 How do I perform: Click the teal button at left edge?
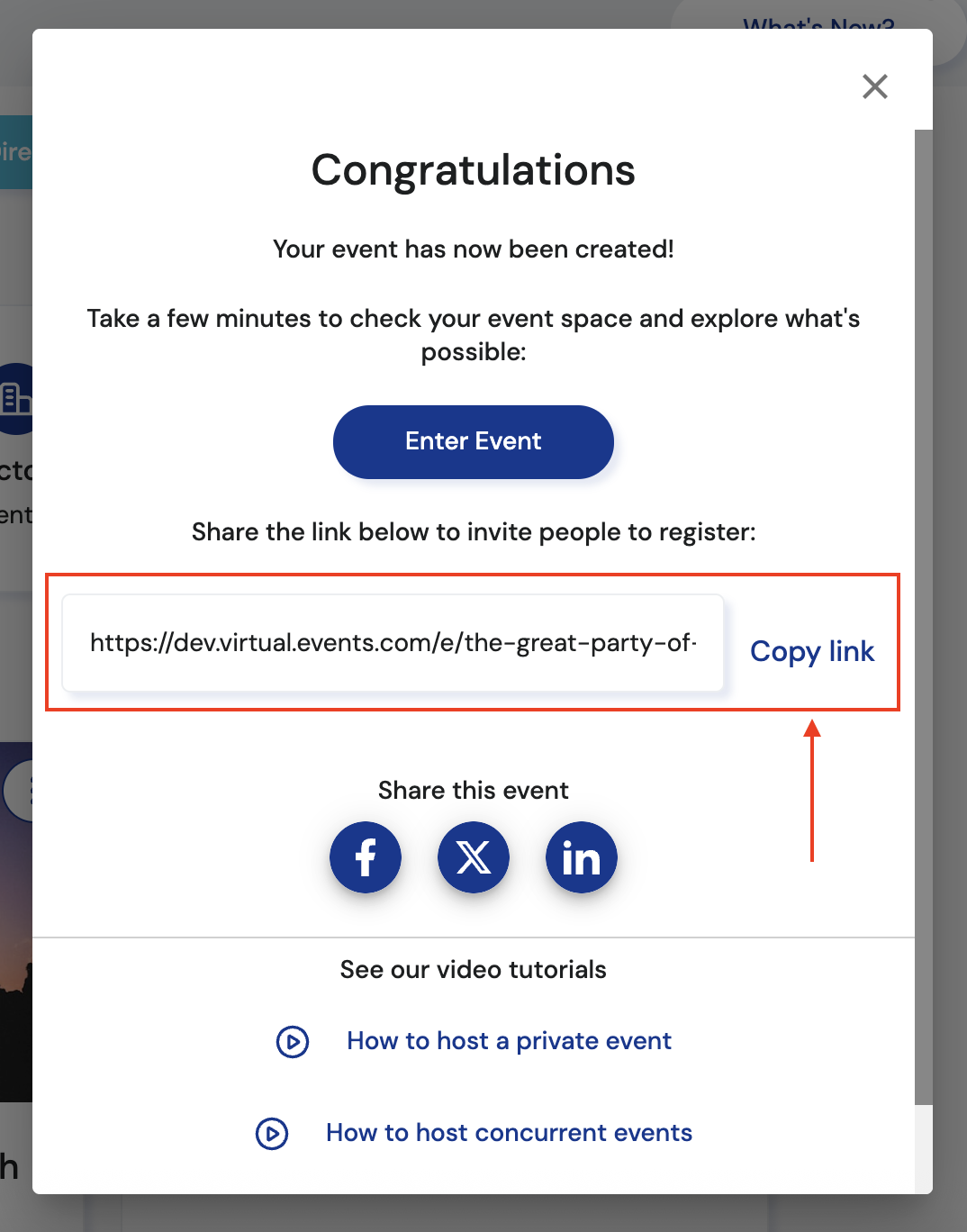pos(16,151)
